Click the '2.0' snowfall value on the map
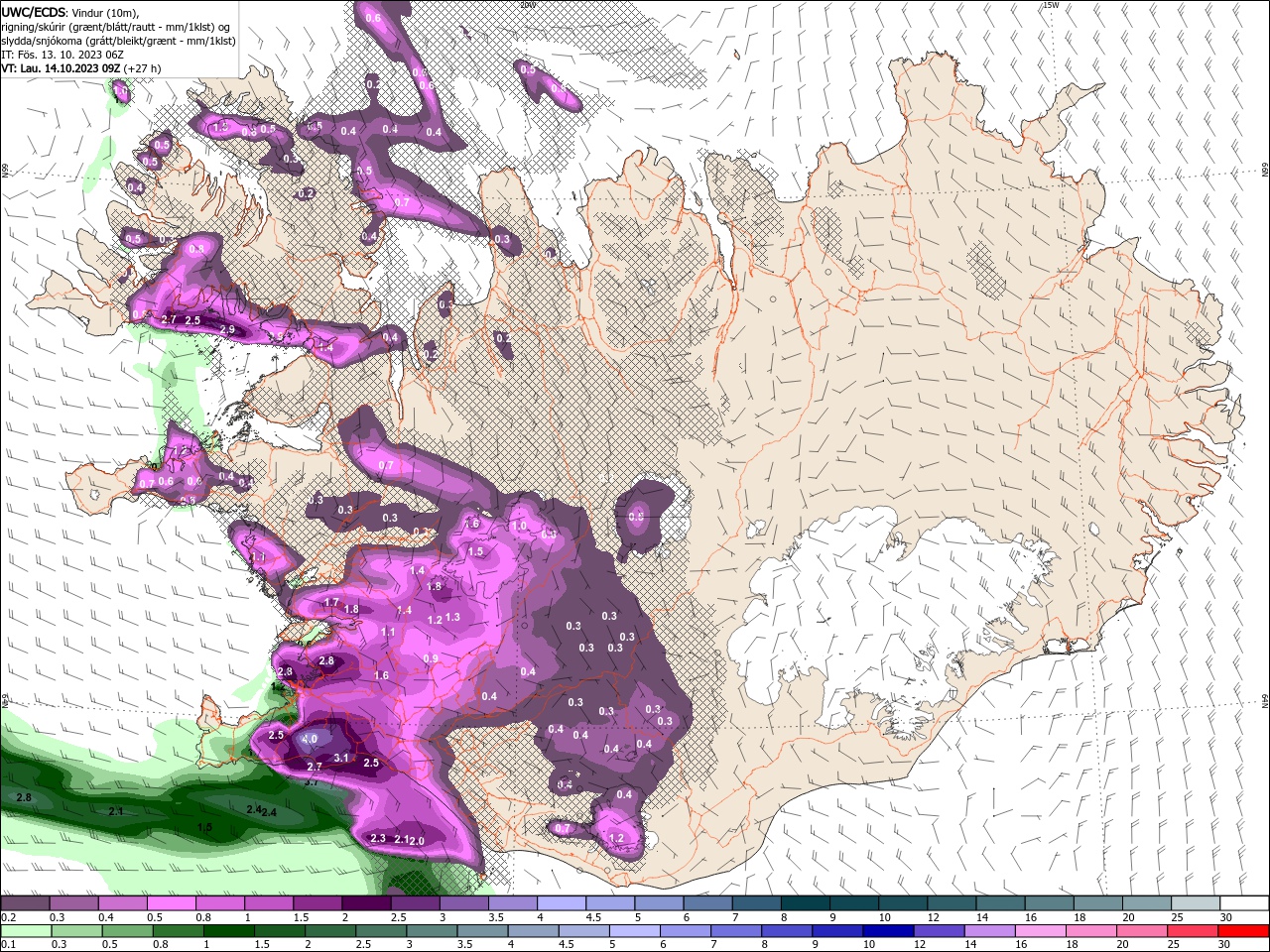Image resolution: width=1270 pixels, height=952 pixels. coord(417,841)
